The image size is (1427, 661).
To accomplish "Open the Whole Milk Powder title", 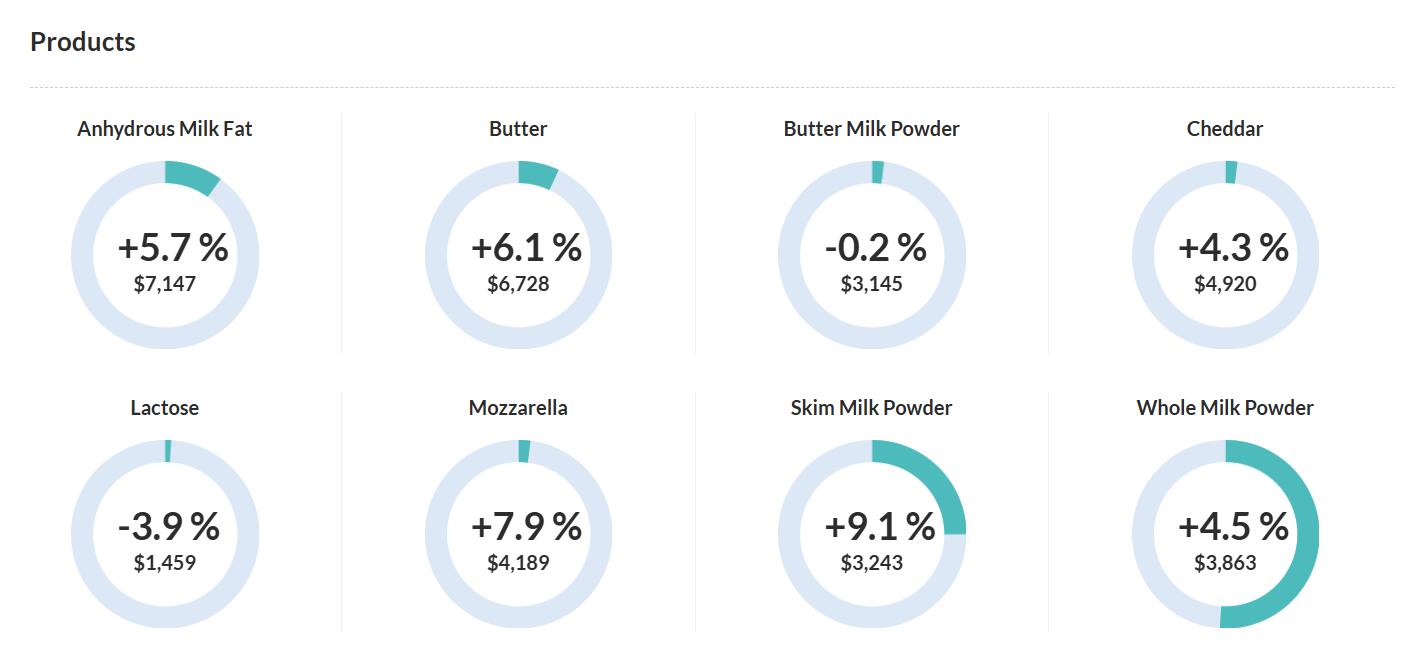I will [1225, 408].
